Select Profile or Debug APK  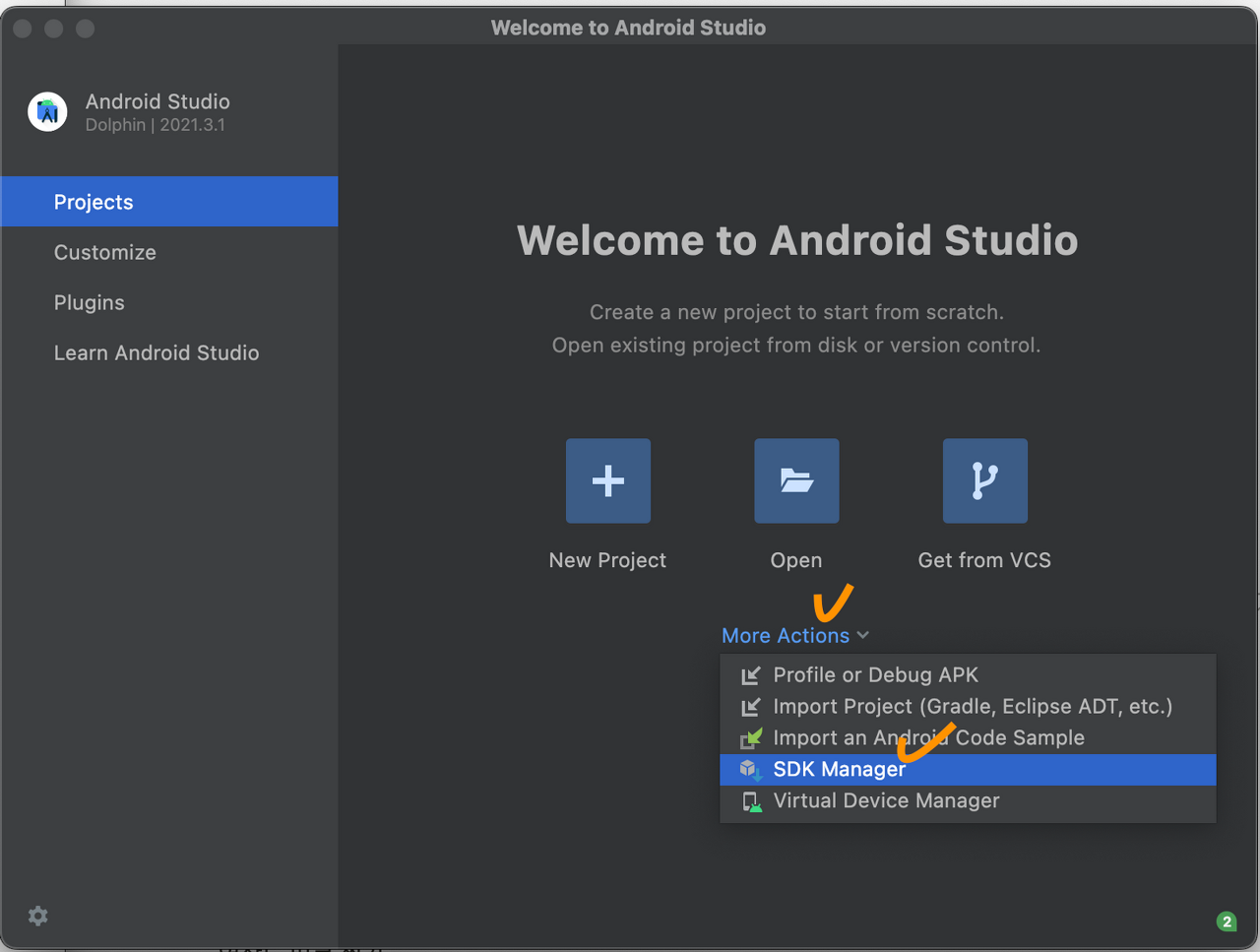pos(968,675)
